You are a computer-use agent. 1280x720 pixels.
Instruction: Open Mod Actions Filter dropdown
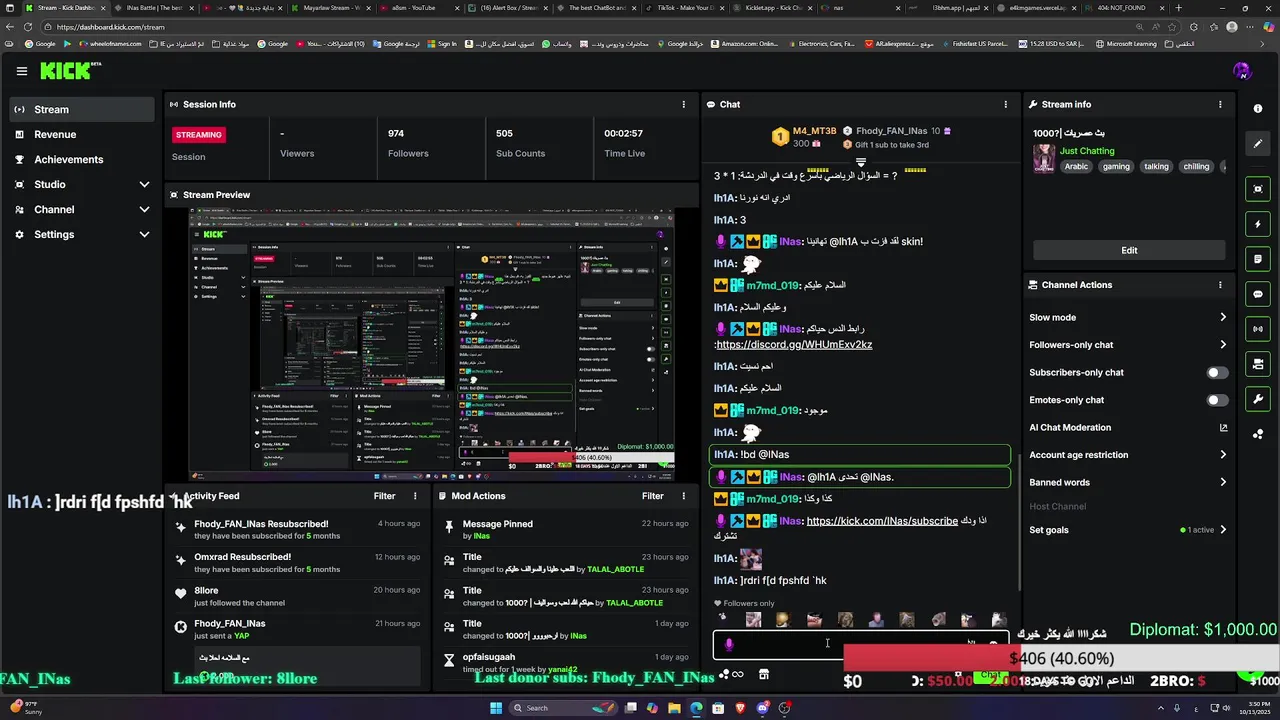(x=653, y=496)
